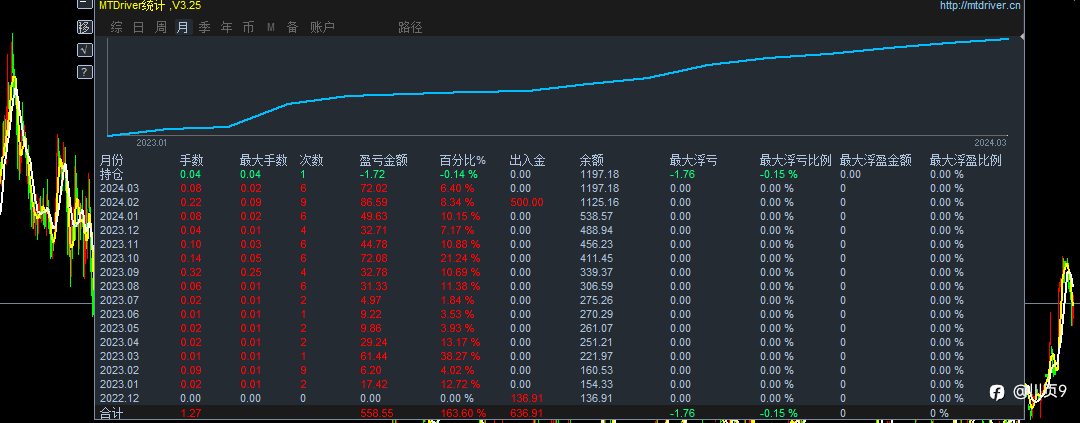Image resolution: width=1080 pixels, height=423 pixels.
Task: Click profit value 72.02 in 2024.03 row
Action: click(374, 188)
